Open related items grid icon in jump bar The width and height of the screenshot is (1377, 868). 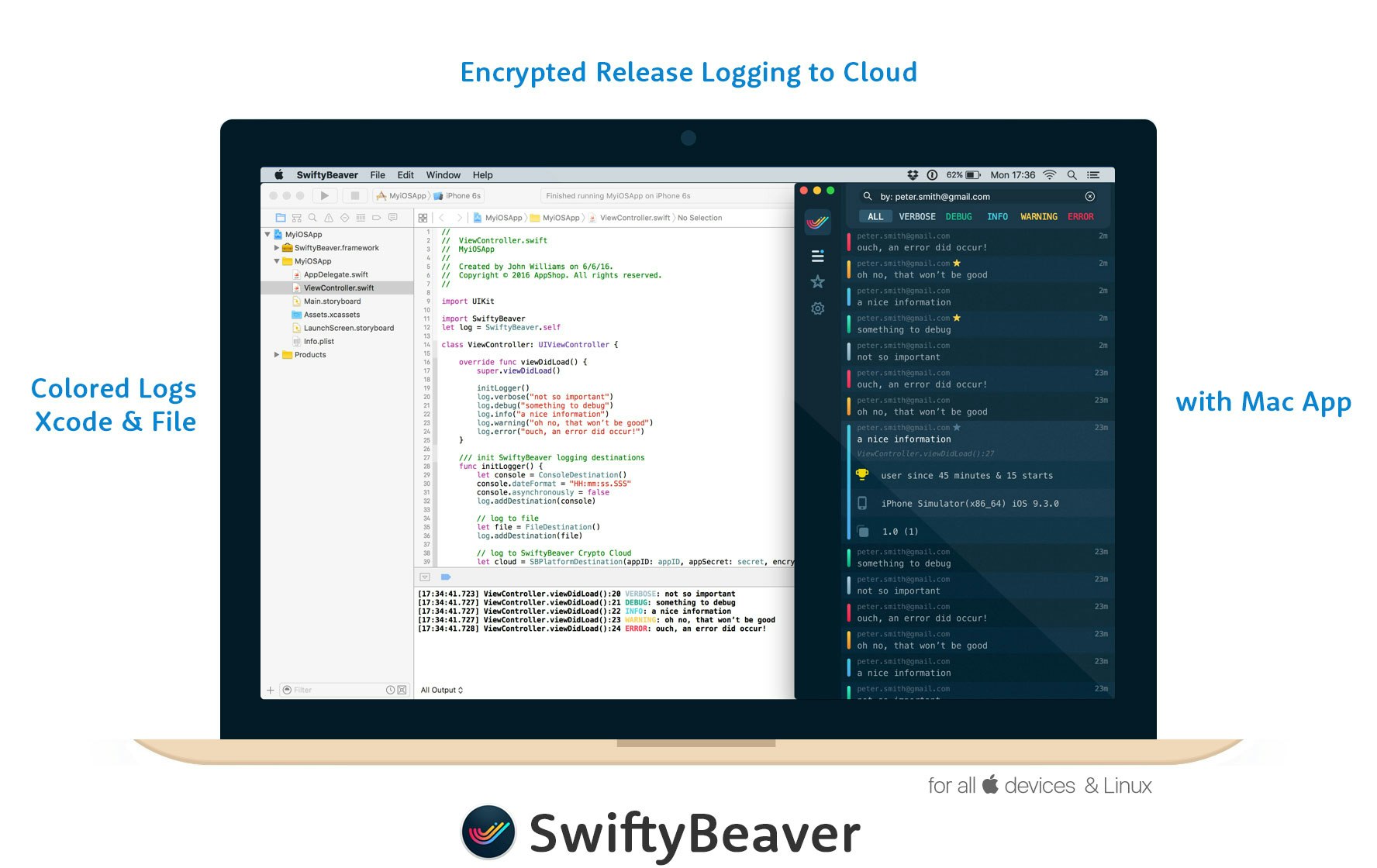(423, 218)
